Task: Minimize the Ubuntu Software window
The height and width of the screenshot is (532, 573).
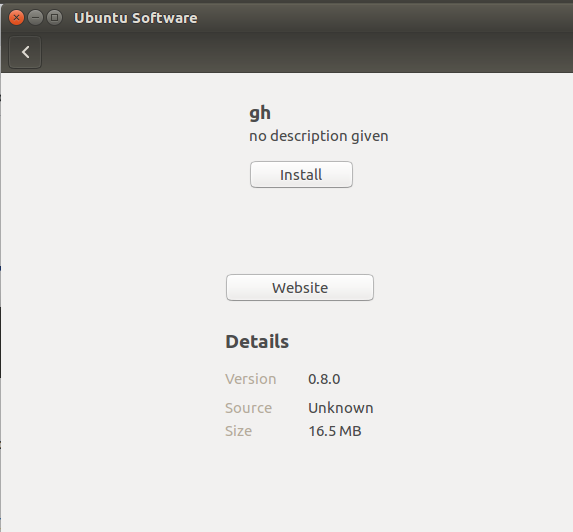Action: (x=35, y=18)
